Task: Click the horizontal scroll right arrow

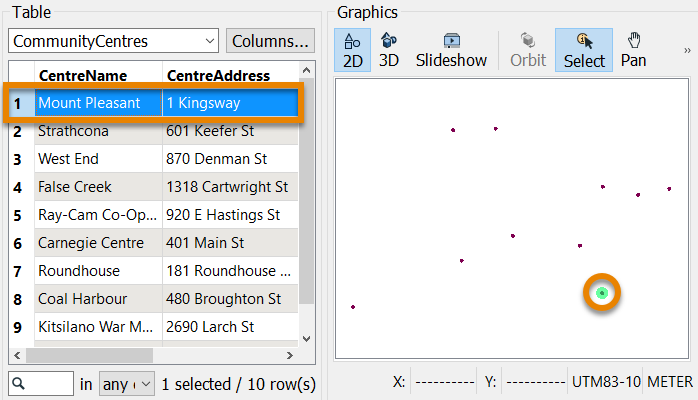Action: pyautogui.click(x=290, y=356)
